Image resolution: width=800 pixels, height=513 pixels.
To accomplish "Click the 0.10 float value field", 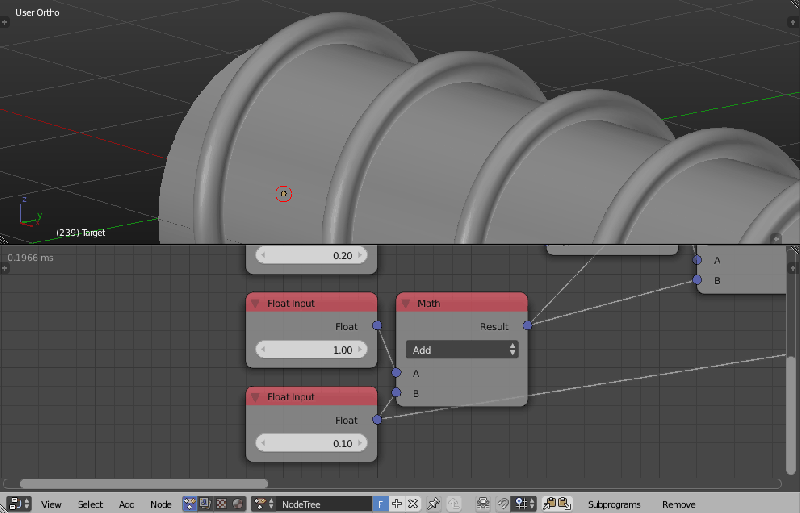I will point(311,443).
